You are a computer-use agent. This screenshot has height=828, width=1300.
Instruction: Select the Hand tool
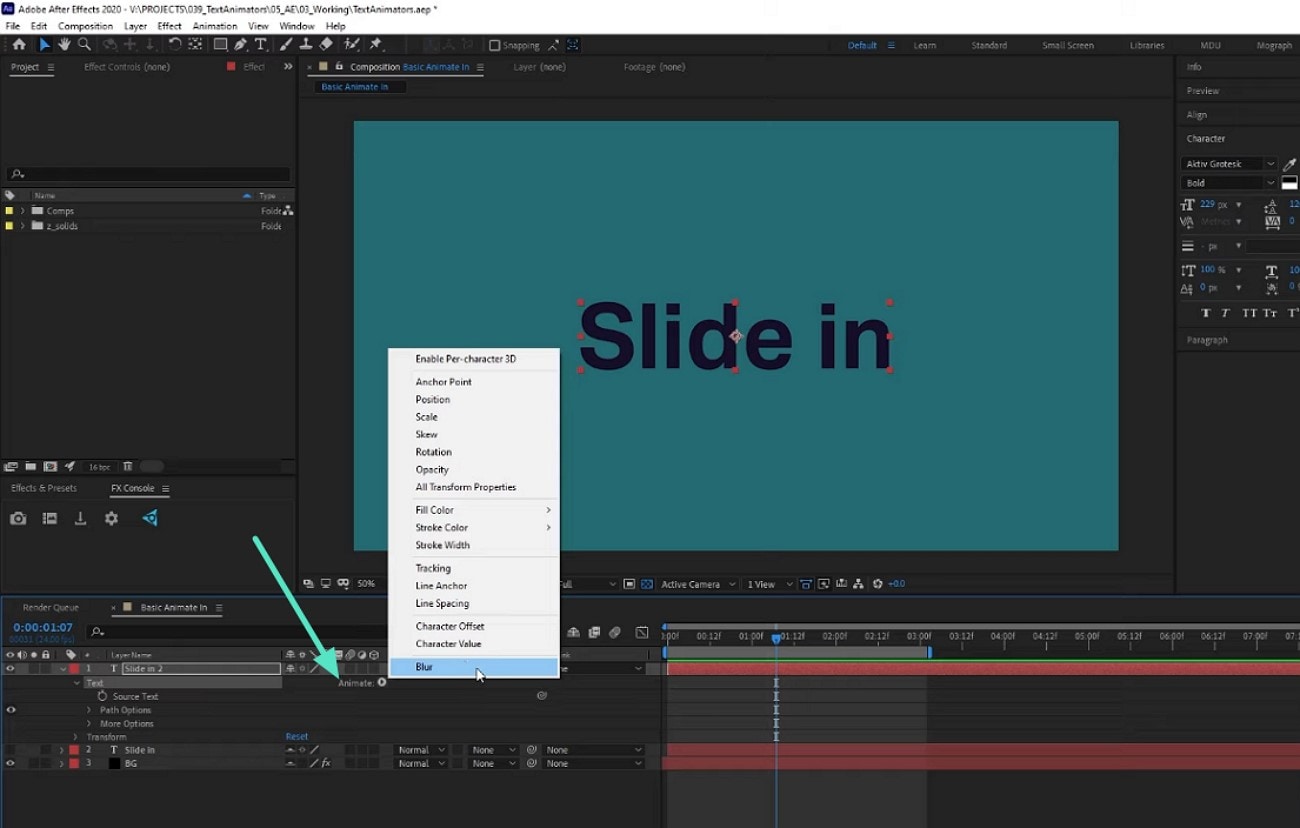64,45
